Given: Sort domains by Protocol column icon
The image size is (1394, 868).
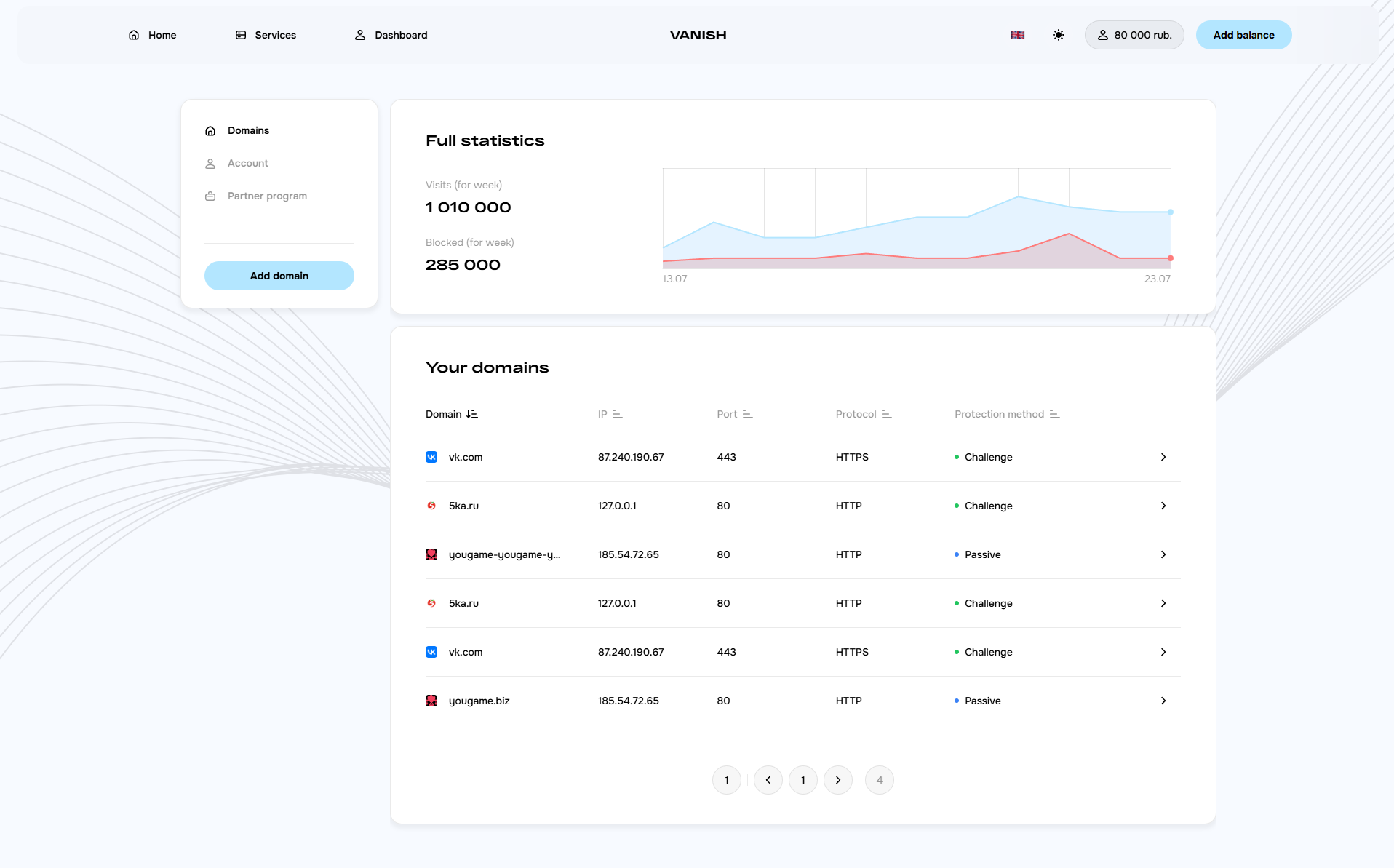Looking at the screenshot, I should pos(886,414).
